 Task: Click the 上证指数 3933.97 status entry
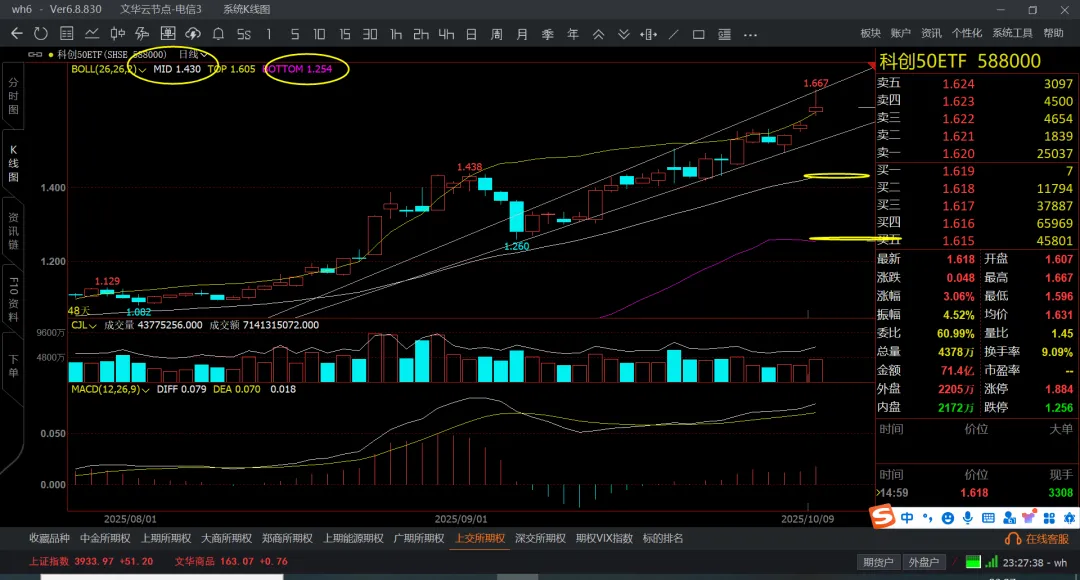coord(91,561)
